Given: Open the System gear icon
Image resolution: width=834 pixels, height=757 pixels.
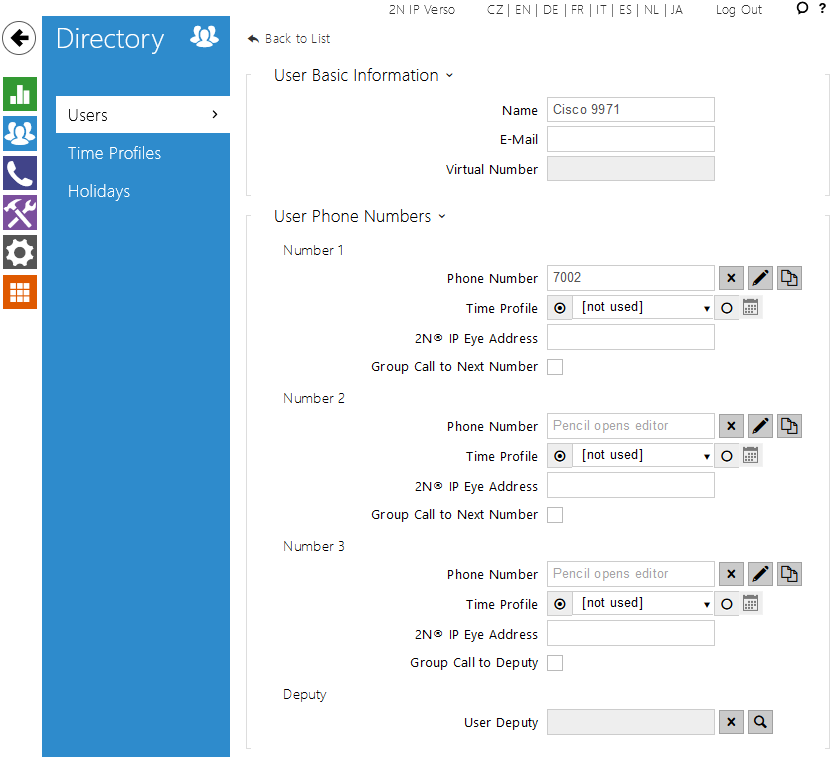Looking at the screenshot, I should coord(19,253).
